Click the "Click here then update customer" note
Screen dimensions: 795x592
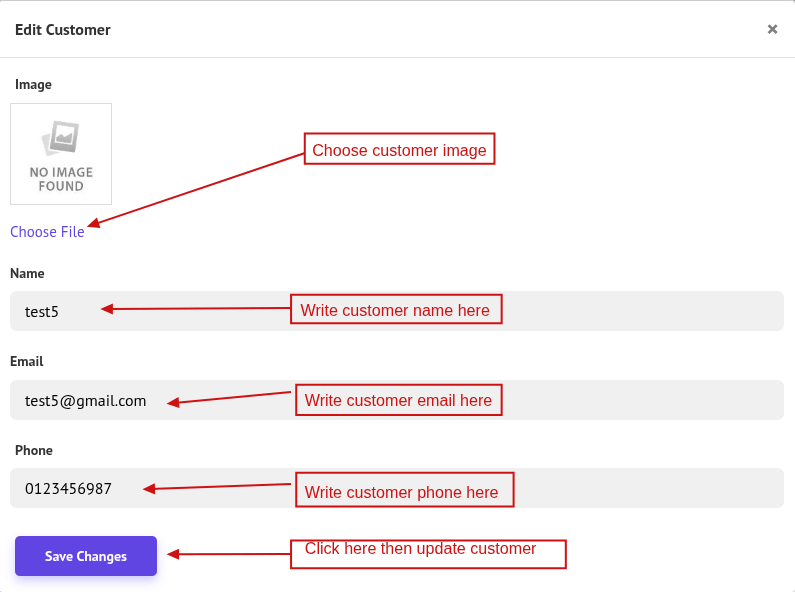coord(428,553)
